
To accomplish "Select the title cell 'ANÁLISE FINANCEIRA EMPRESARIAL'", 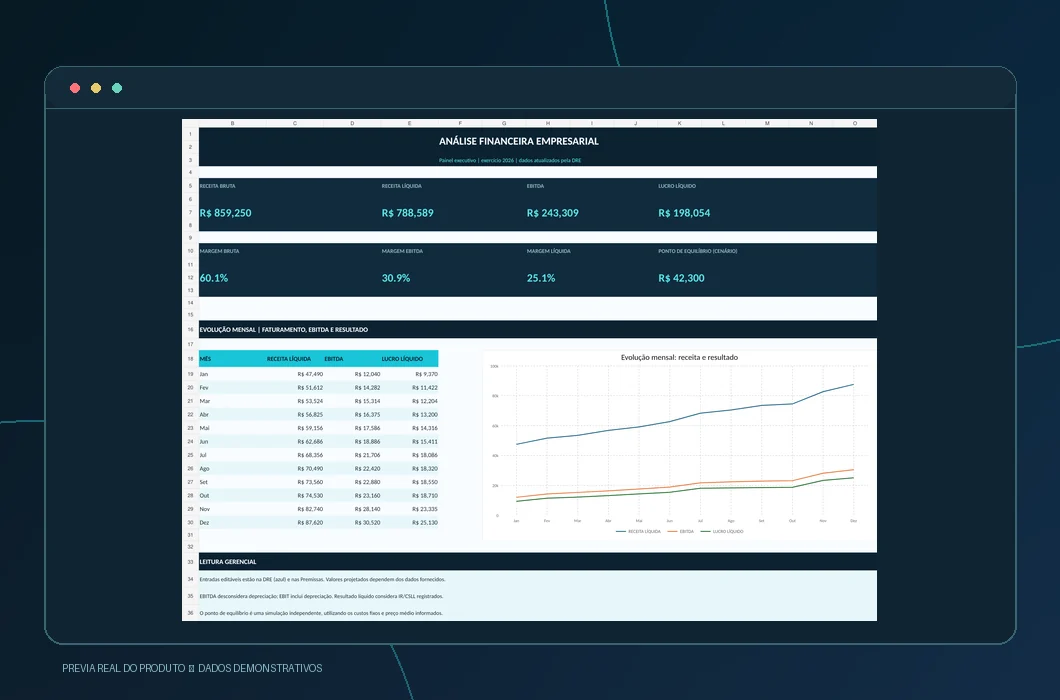I will click(x=519, y=141).
